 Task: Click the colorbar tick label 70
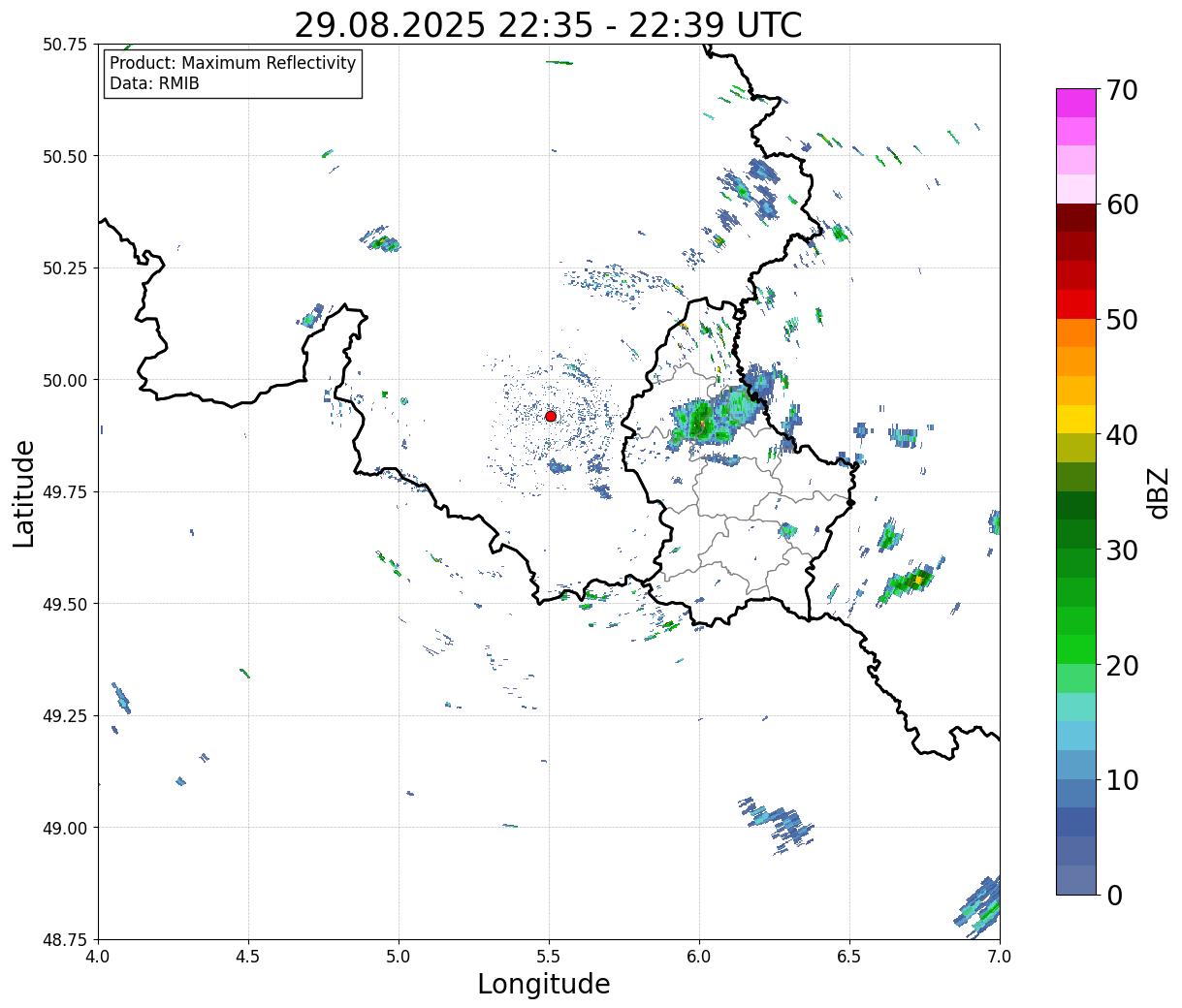1121,90
